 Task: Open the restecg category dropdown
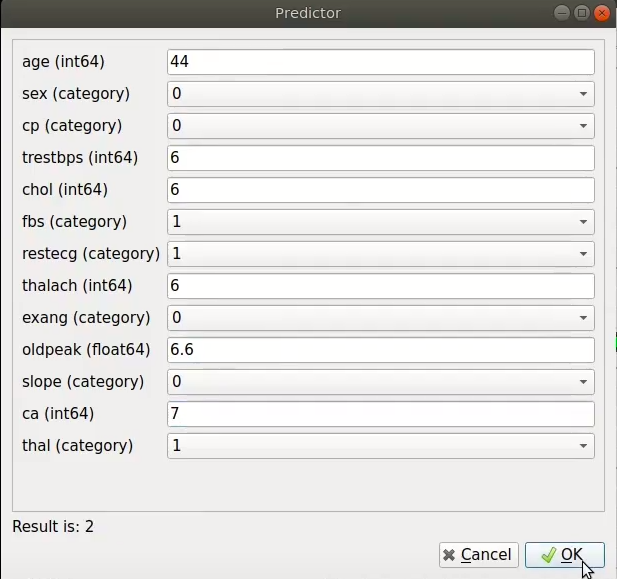(x=381, y=254)
